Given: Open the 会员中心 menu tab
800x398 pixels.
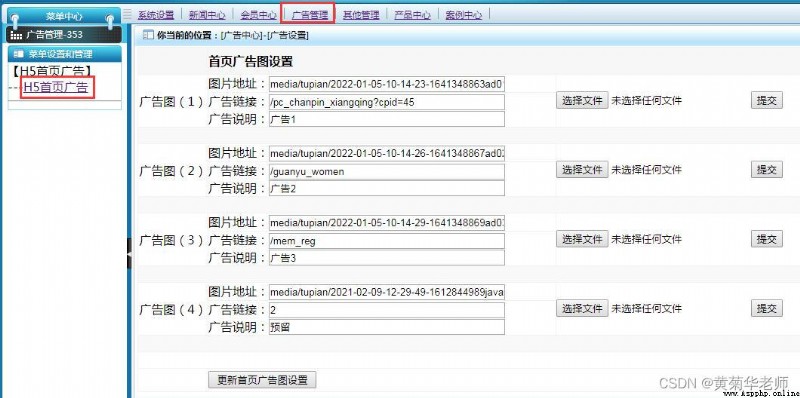Looking at the screenshot, I should [258, 15].
